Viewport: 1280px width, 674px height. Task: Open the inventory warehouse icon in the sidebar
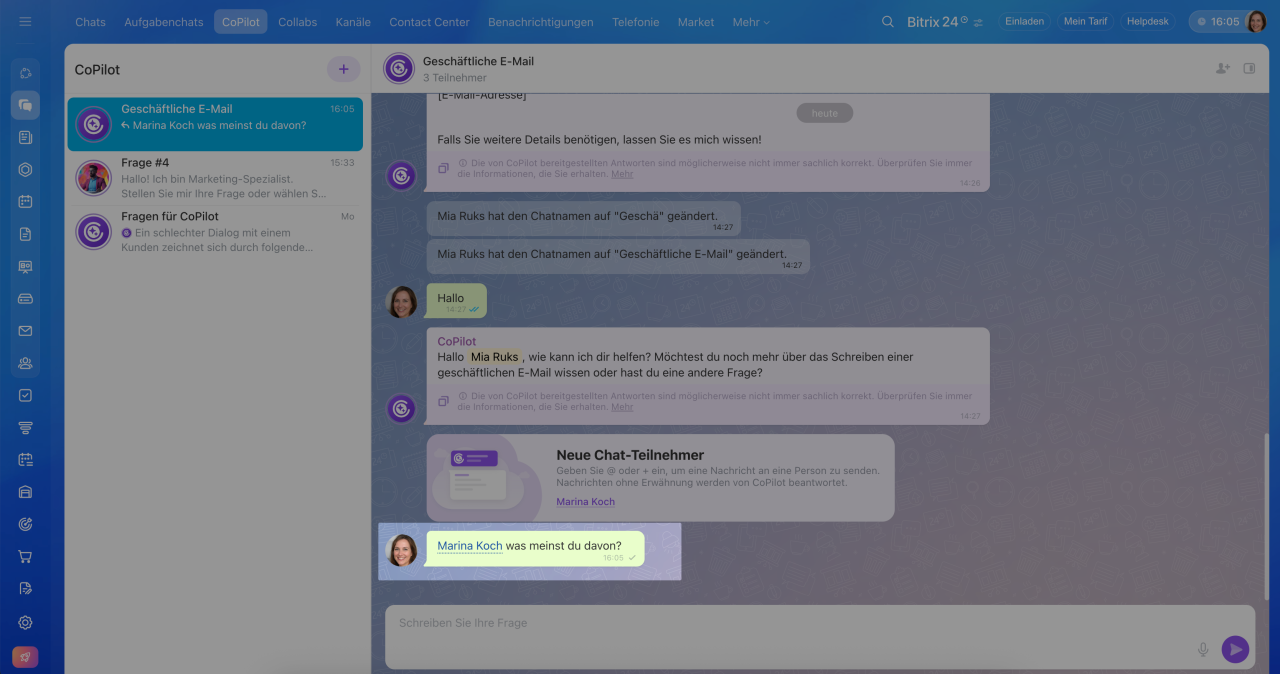(25, 492)
